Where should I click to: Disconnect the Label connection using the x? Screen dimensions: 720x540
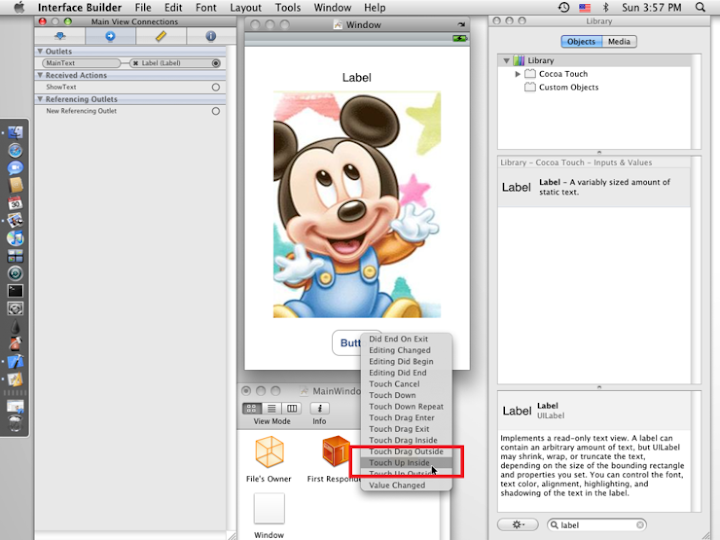coord(136,63)
